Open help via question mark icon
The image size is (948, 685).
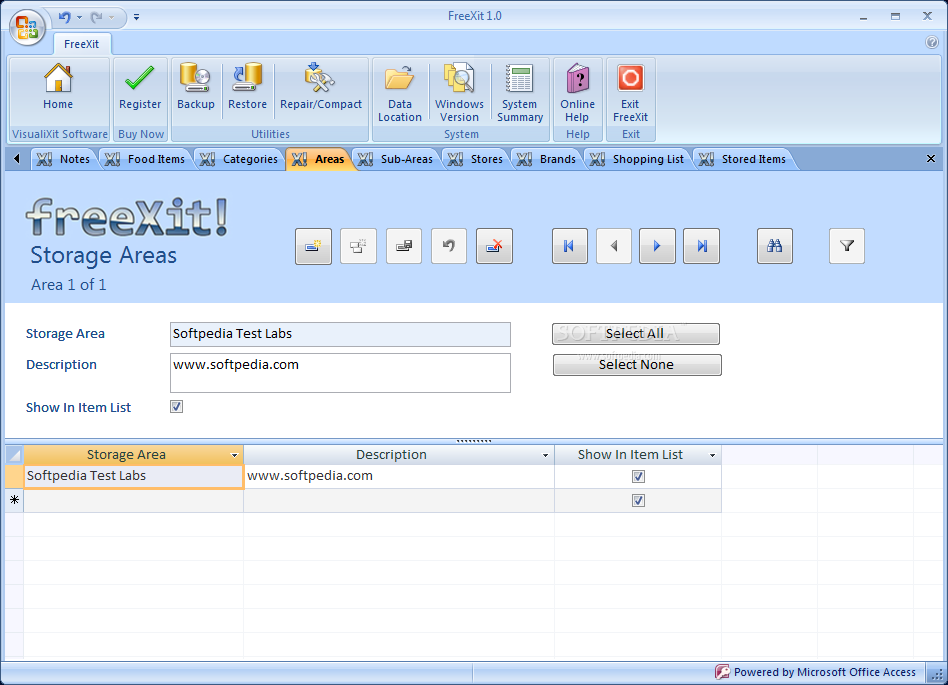point(932,42)
